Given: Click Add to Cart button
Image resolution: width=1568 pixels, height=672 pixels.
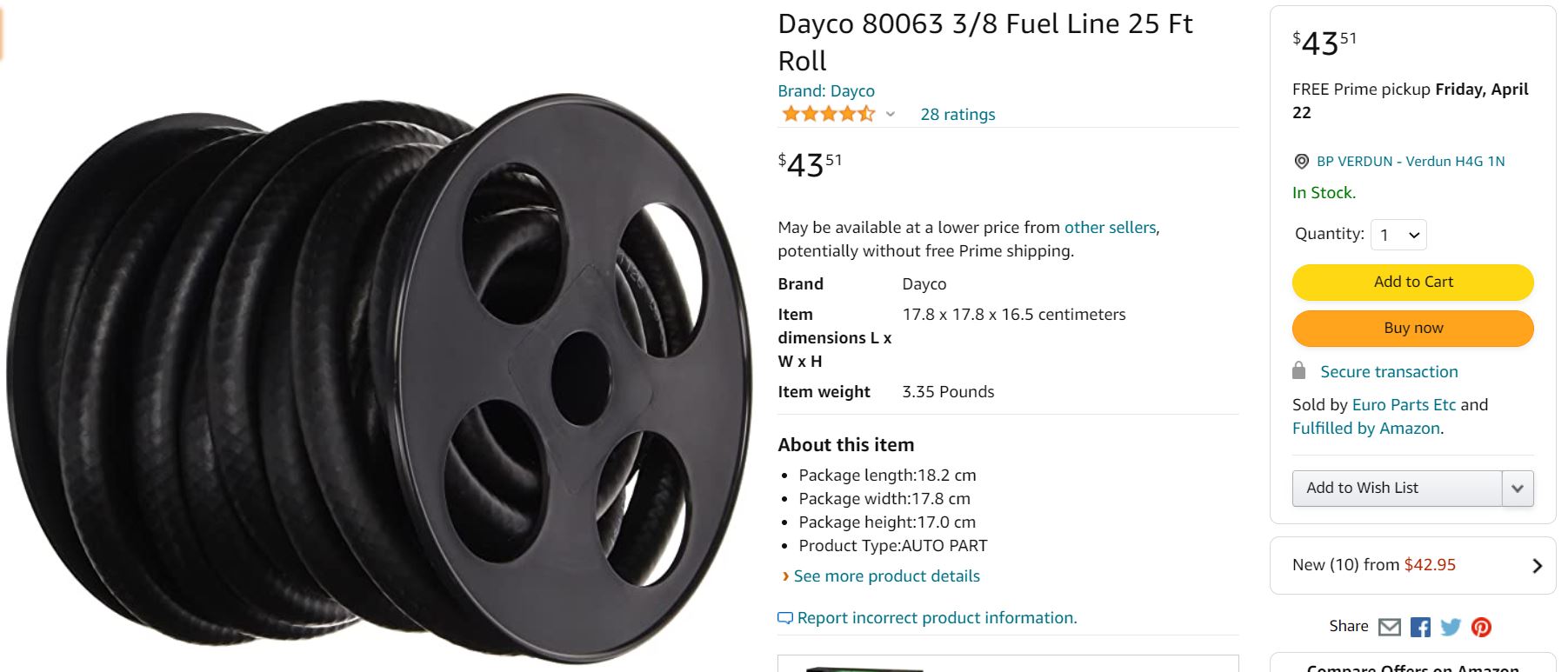Looking at the screenshot, I should click(x=1412, y=283).
